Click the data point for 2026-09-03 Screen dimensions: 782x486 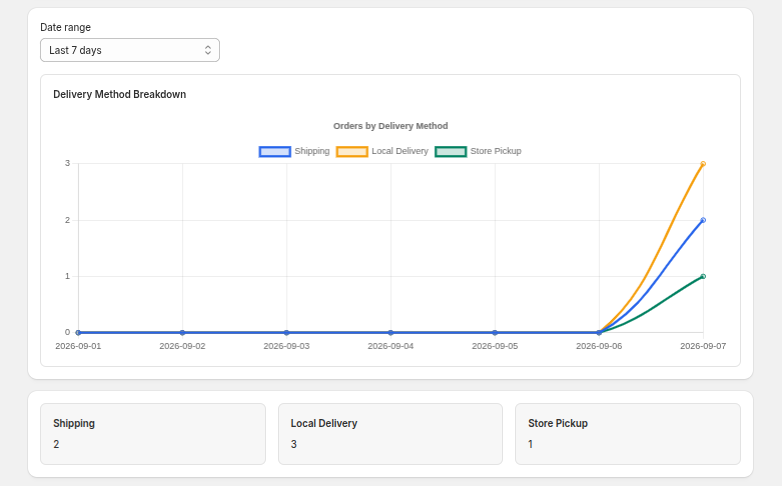click(x=287, y=332)
